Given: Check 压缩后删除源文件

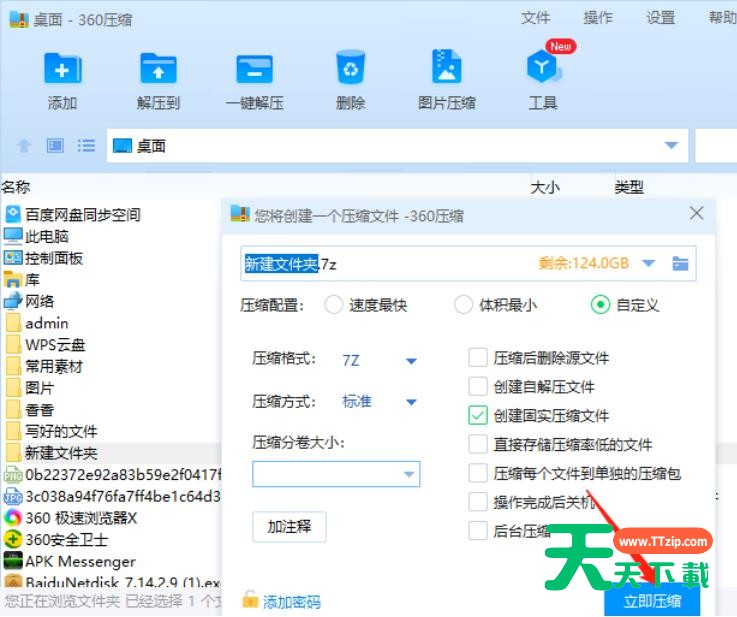Looking at the screenshot, I should (478, 358).
